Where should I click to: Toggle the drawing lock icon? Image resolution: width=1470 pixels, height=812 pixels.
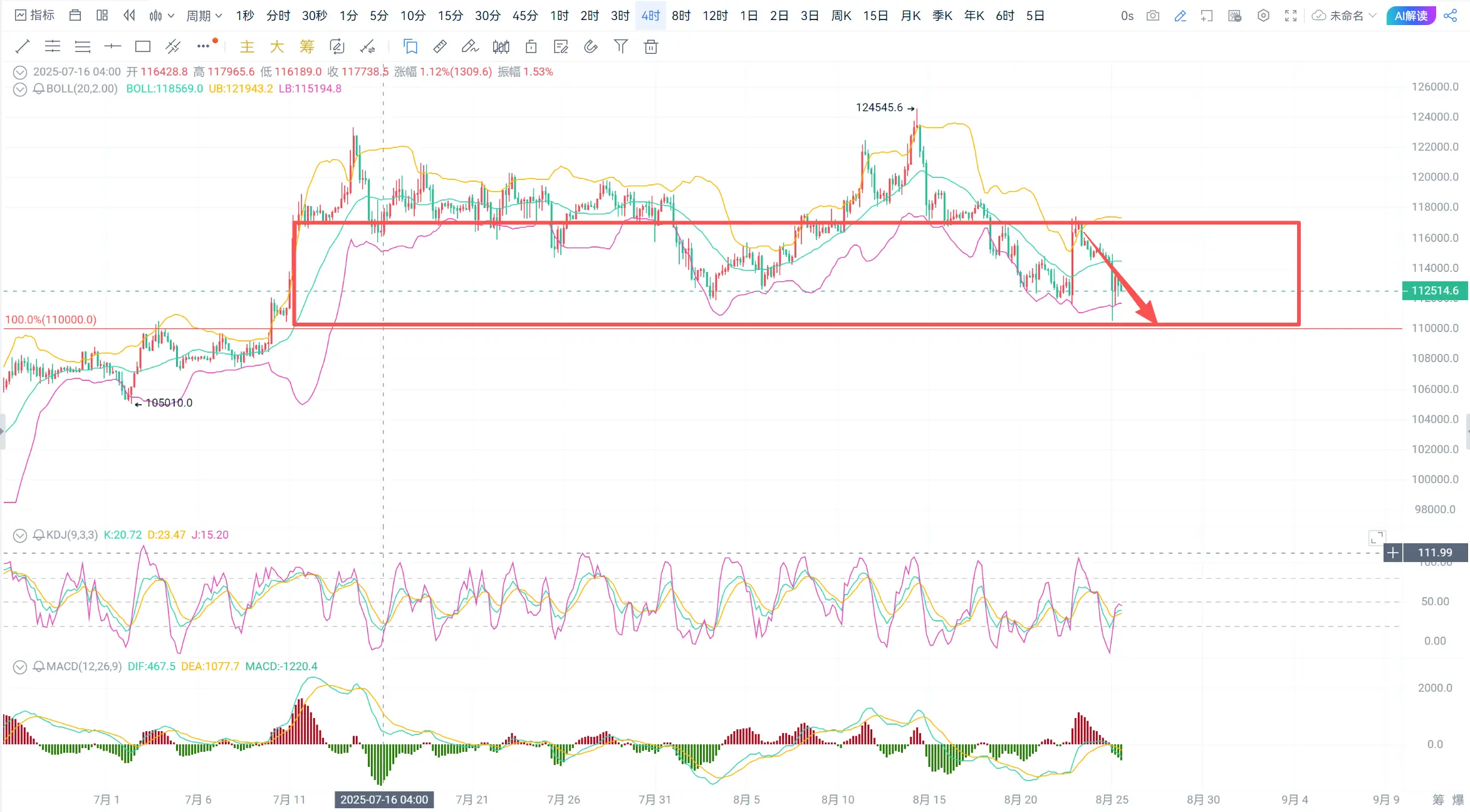point(531,46)
